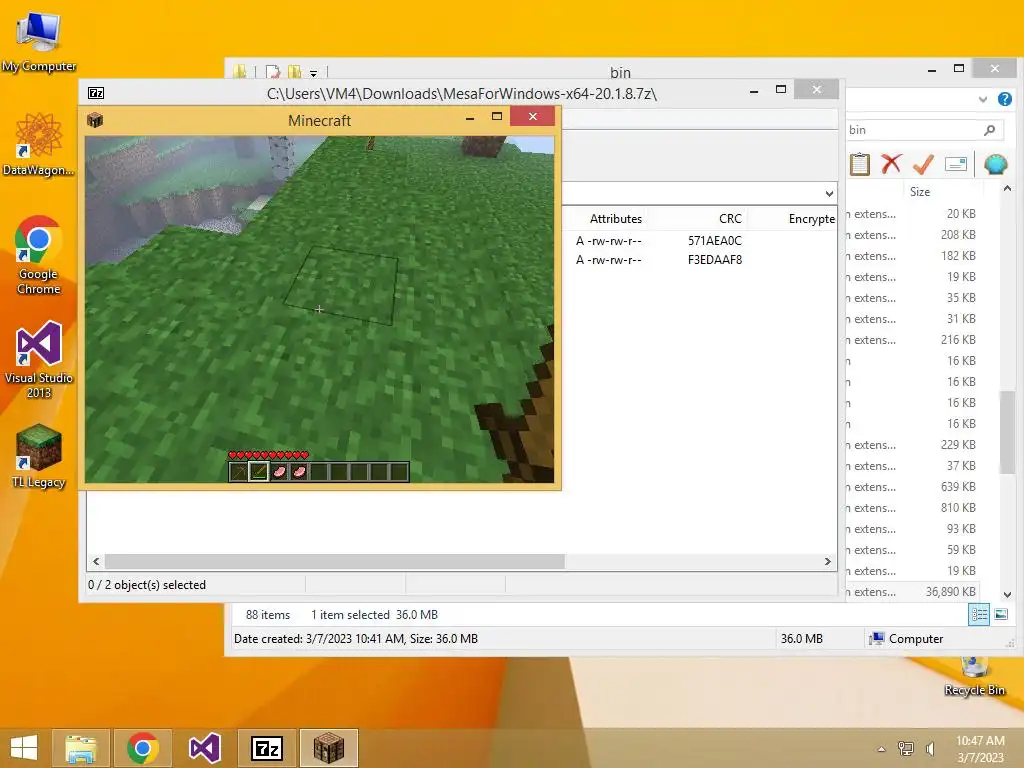Screen dimensions: 1024x768
Task: Click the red X Delete icon in bin window
Action: click(891, 163)
